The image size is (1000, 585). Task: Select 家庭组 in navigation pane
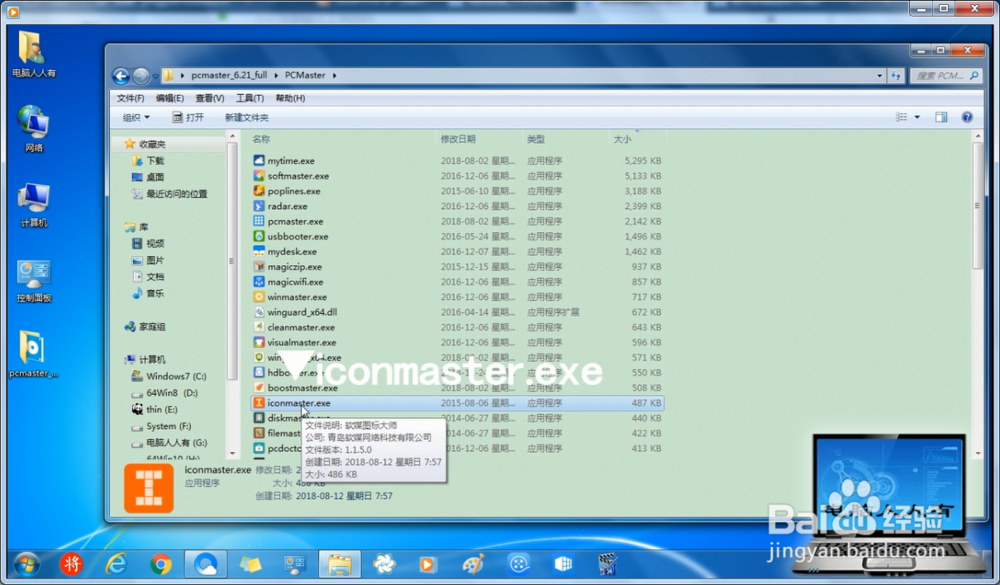click(x=152, y=327)
